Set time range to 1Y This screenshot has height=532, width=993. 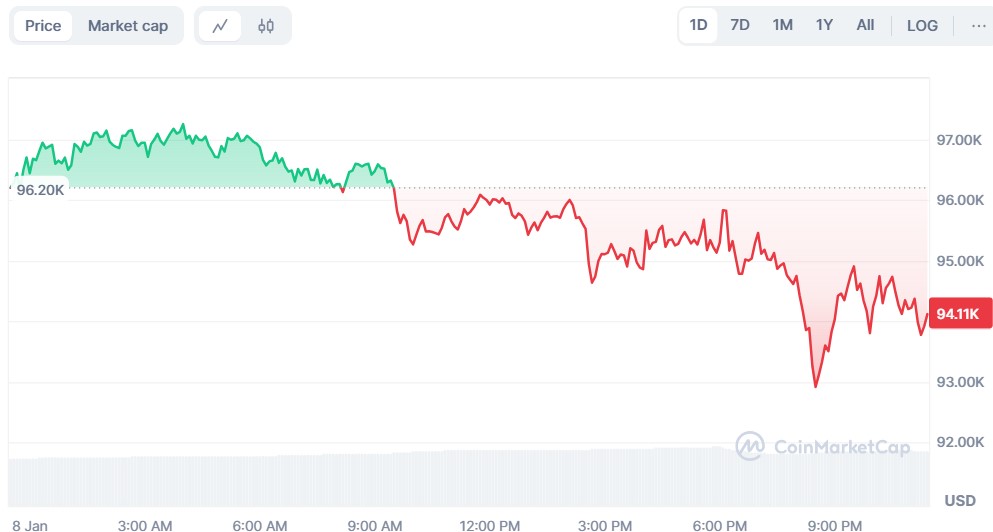click(x=824, y=25)
